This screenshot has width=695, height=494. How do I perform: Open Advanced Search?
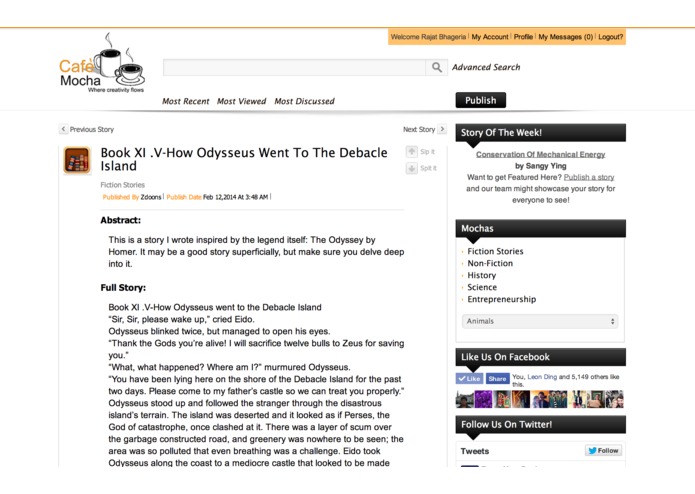click(486, 67)
